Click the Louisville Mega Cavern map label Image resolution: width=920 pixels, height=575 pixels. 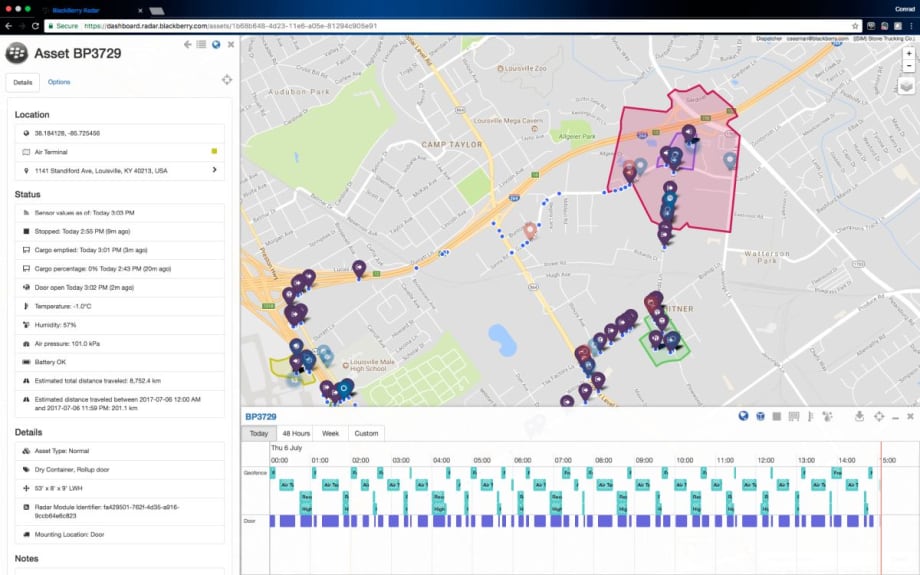tap(508, 121)
